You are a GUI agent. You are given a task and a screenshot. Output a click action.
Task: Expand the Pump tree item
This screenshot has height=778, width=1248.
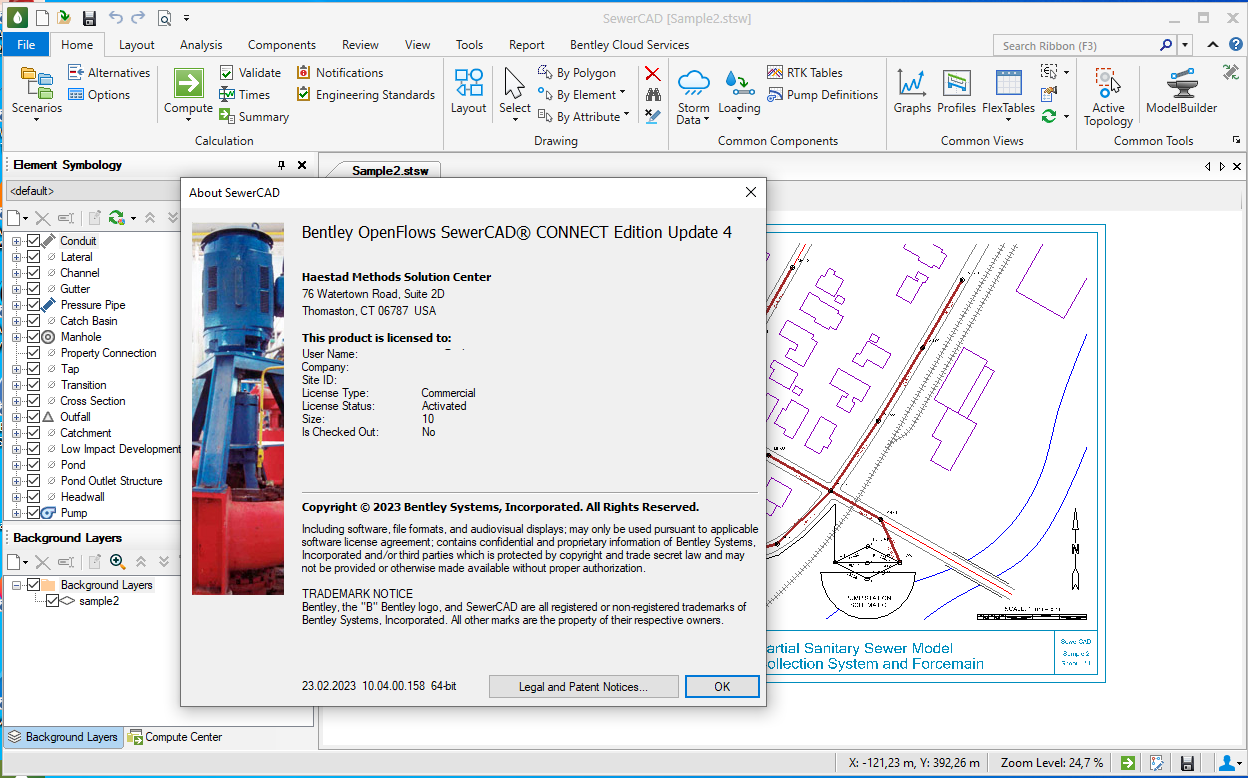click(x=16, y=512)
